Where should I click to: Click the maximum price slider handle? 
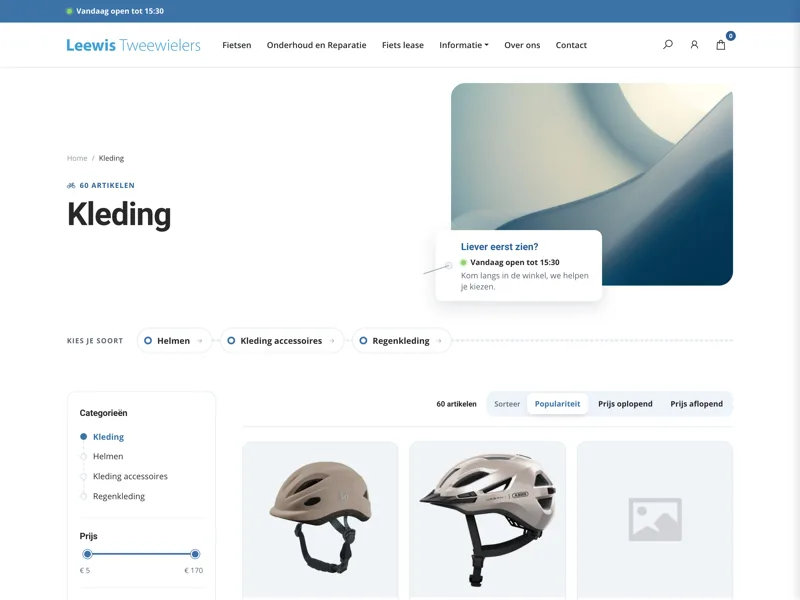tap(195, 554)
